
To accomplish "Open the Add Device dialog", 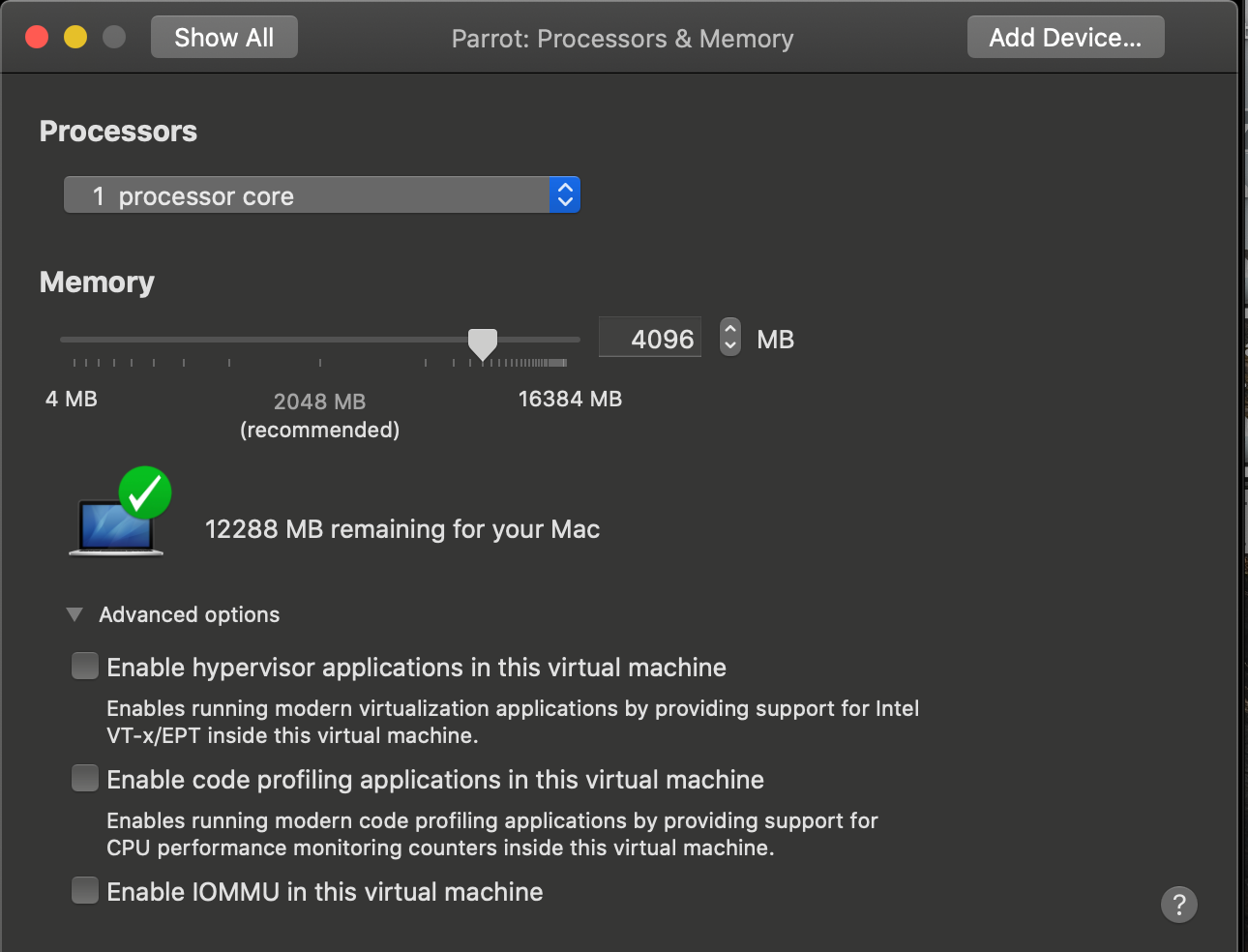I will [x=1065, y=36].
